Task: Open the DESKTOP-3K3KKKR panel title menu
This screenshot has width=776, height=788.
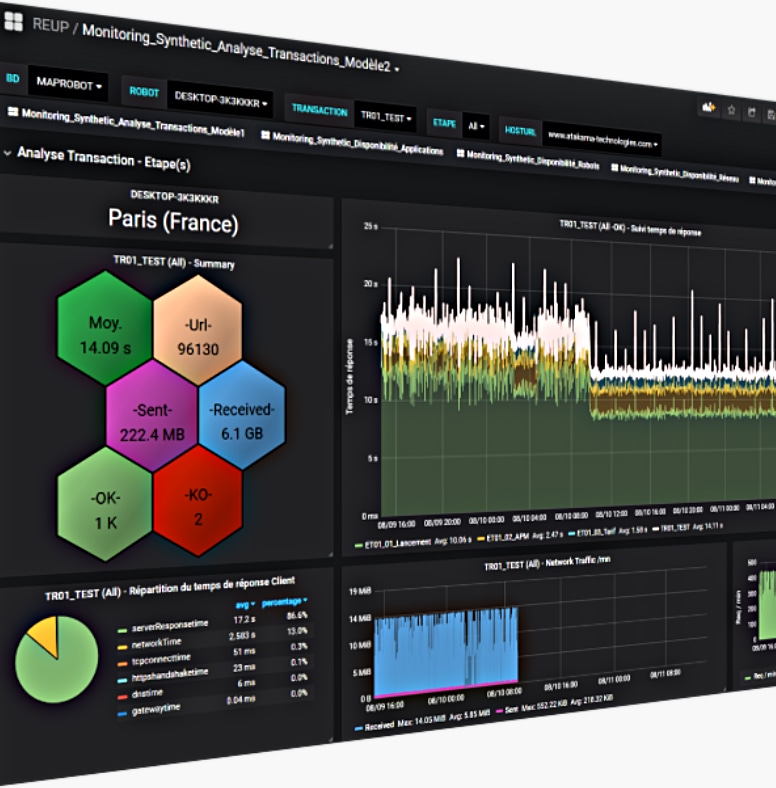Action: [174, 196]
